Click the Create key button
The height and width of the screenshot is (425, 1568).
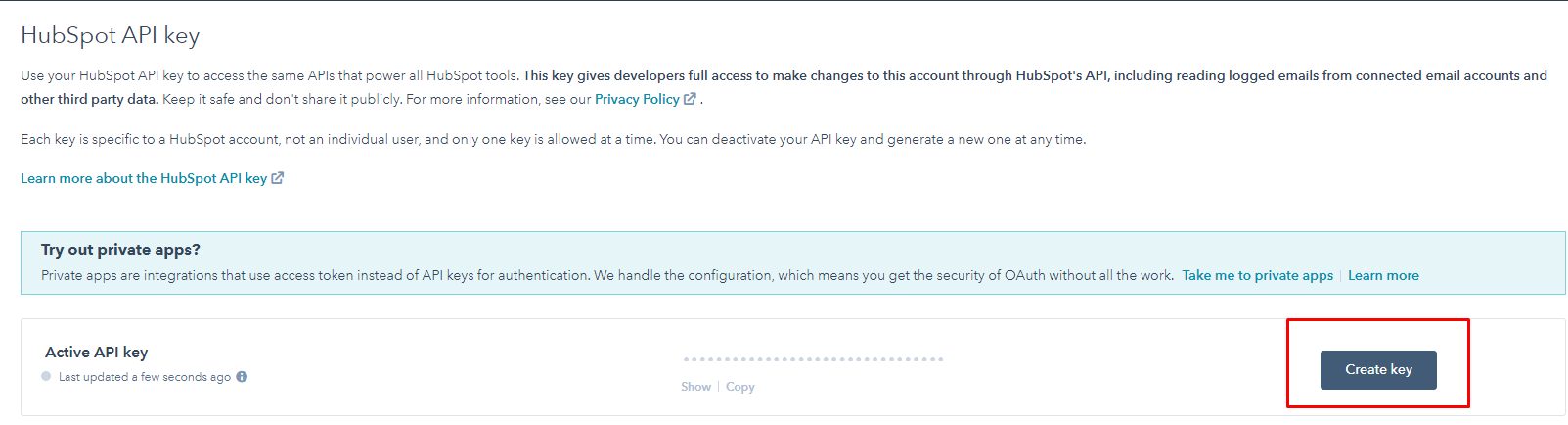coord(1378,370)
